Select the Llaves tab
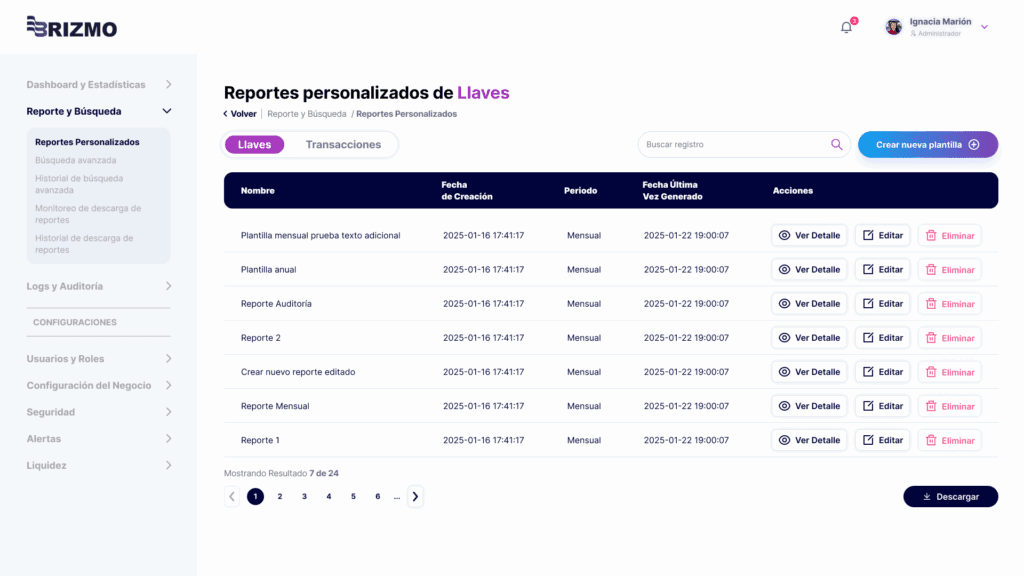This screenshot has width=1024, height=576. coord(254,144)
